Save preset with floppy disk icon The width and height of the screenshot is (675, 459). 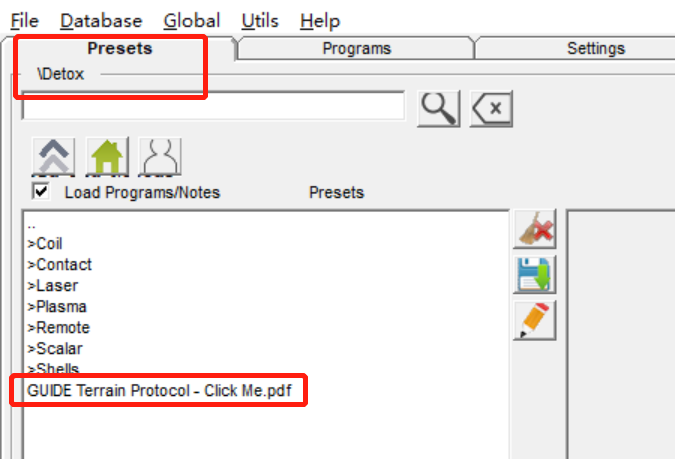click(534, 274)
